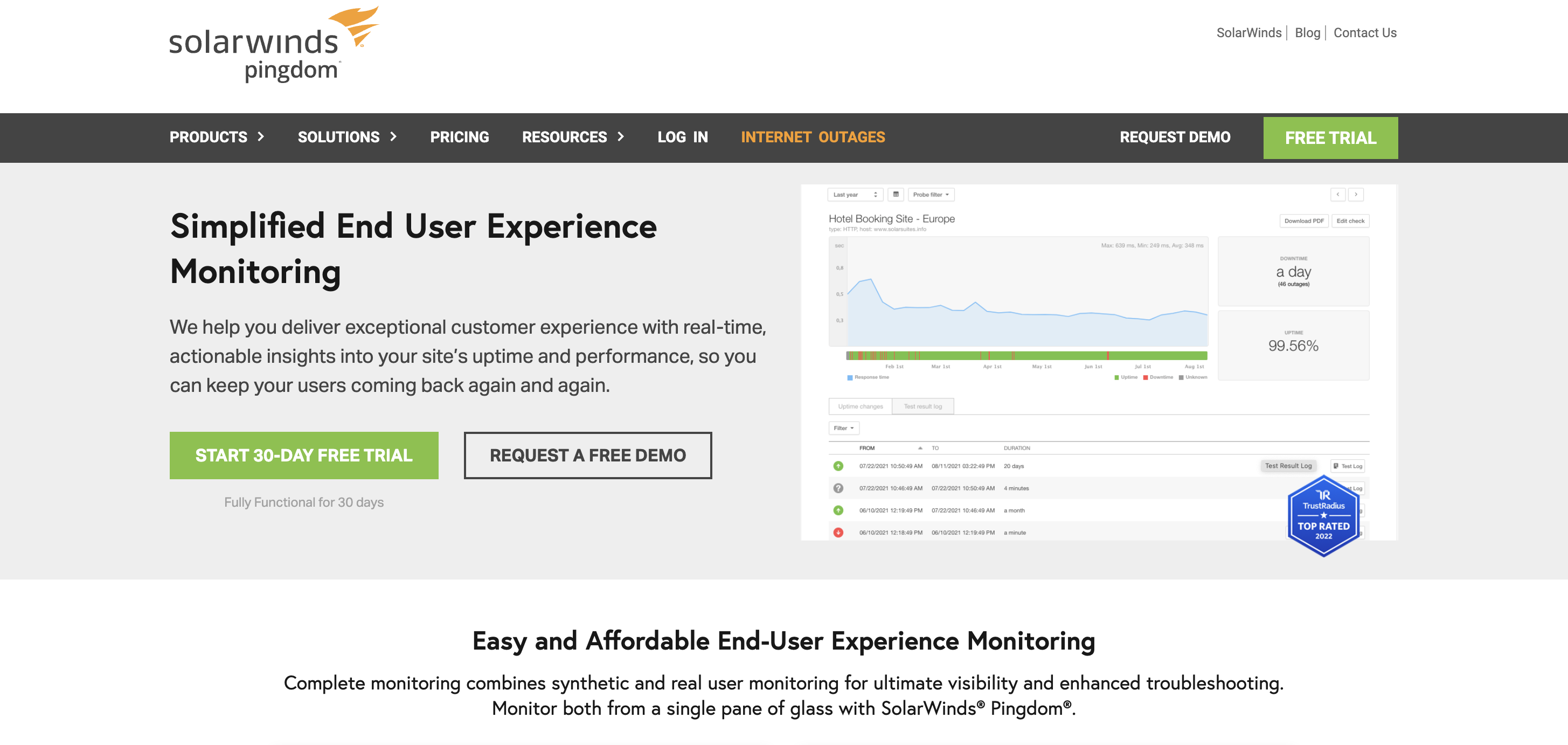Click the Resources chevron arrow
The image size is (1568, 745).
620,137
